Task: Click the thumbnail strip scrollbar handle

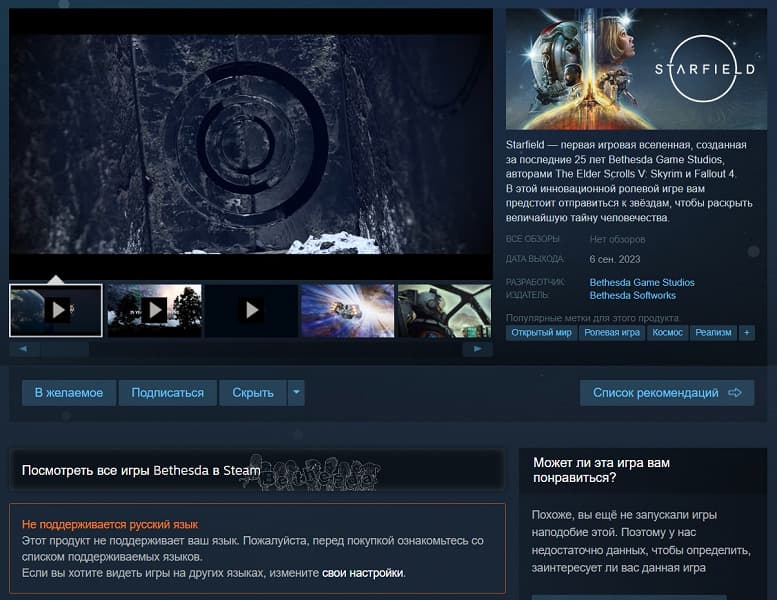Action: (65, 349)
